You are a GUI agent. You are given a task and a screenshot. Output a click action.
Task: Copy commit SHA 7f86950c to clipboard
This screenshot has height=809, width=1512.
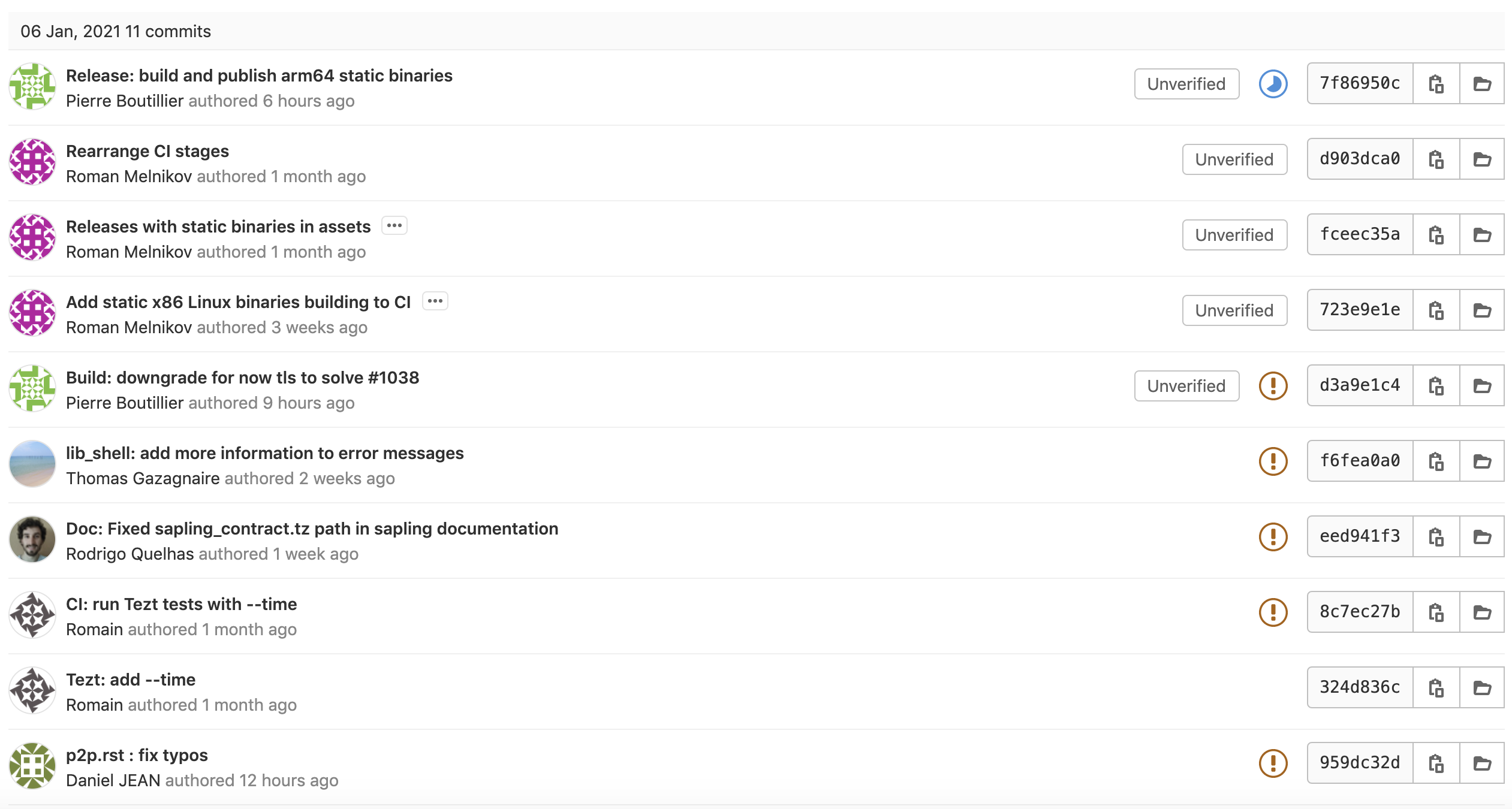click(1436, 84)
